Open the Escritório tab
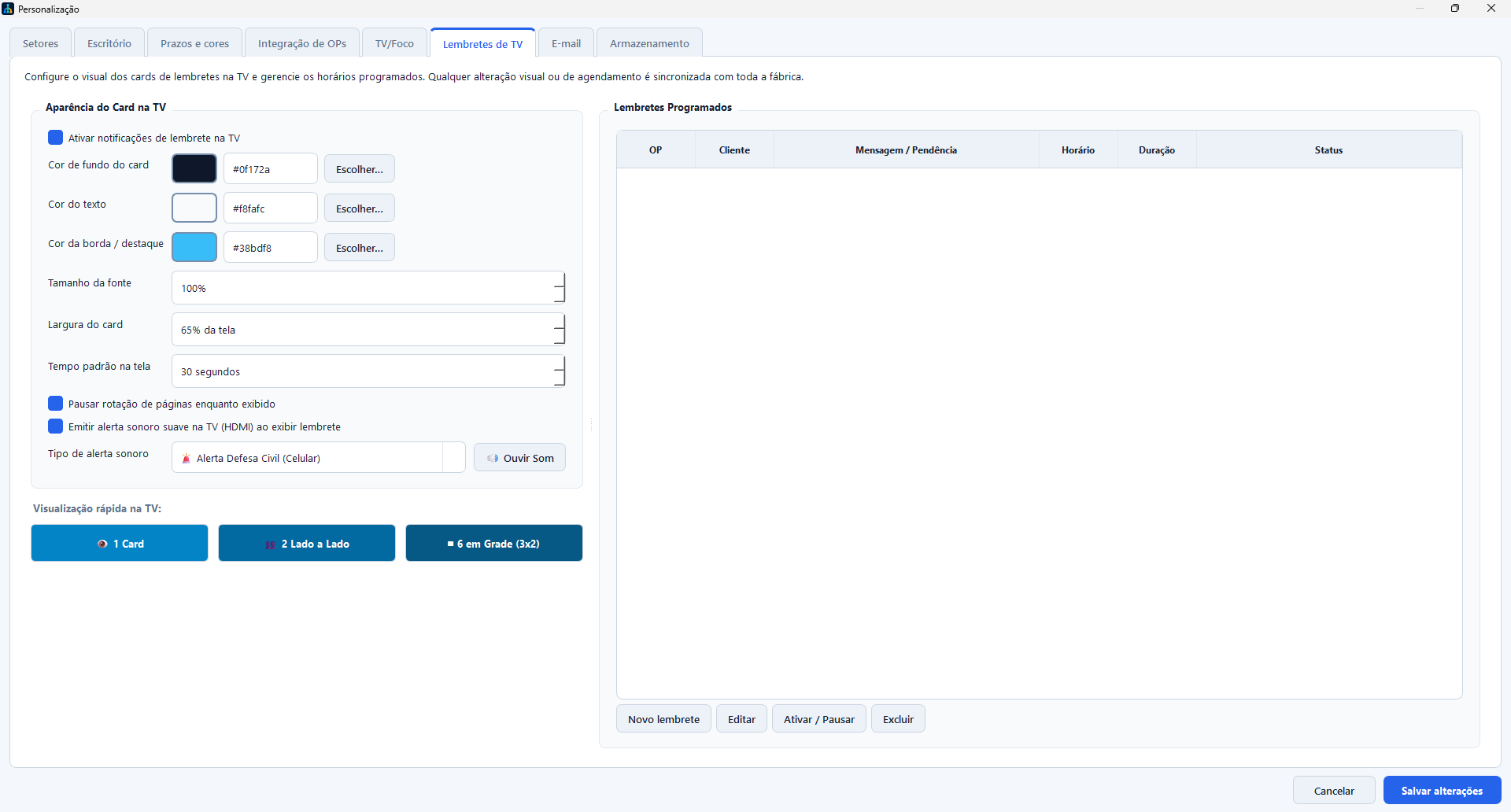1511x812 pixels. point(109,43)
